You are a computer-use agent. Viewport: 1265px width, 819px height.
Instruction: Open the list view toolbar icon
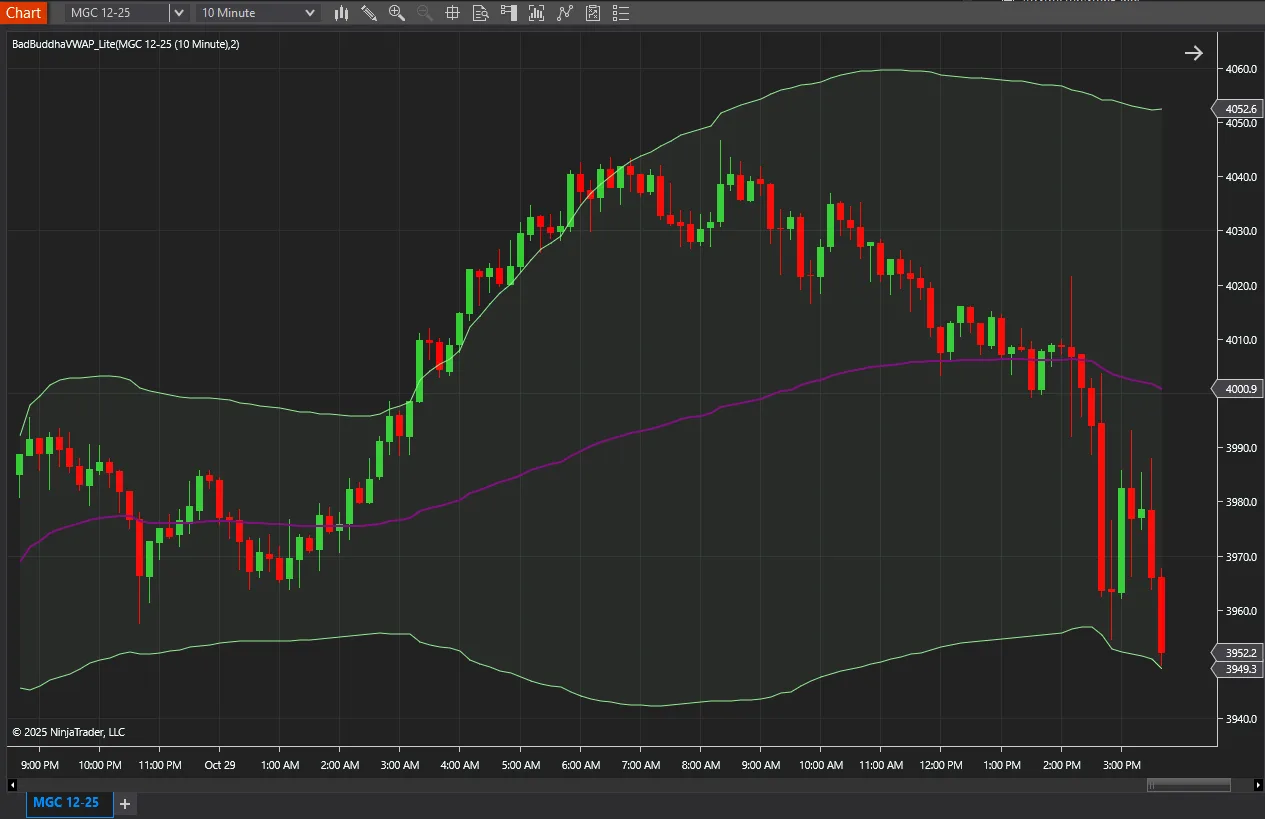click(x=621, y=13)
